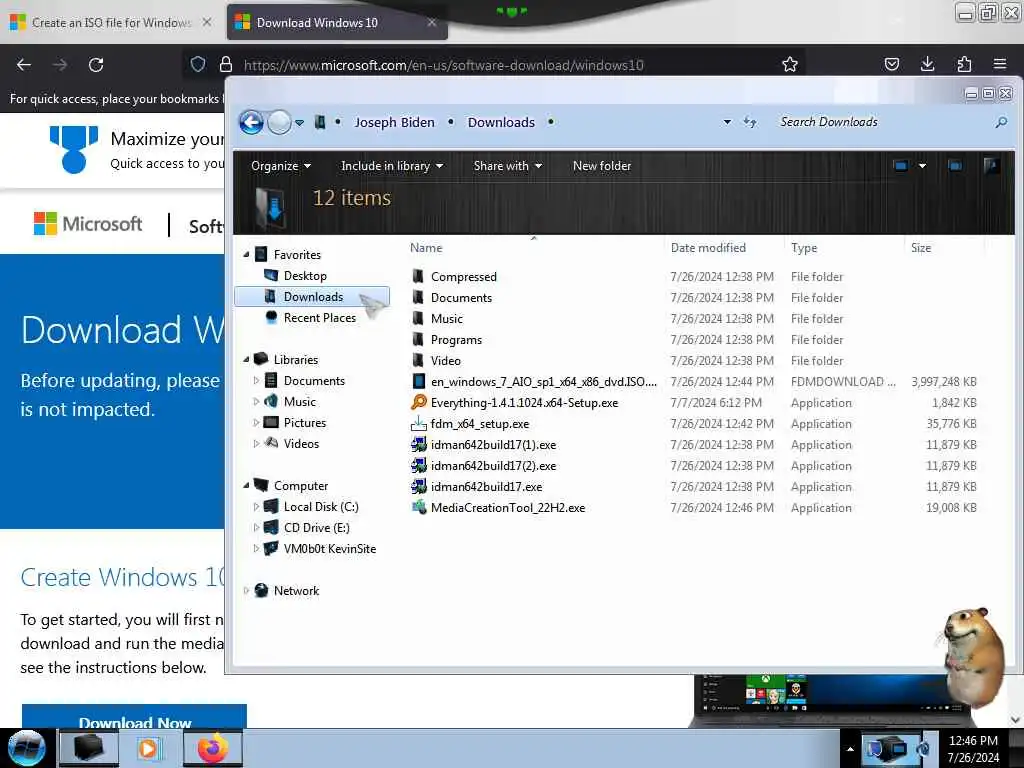Select the MediaCreationTool_22H2.exe icon
Screen dimensions: 1024x768
[x=419, y=507]
